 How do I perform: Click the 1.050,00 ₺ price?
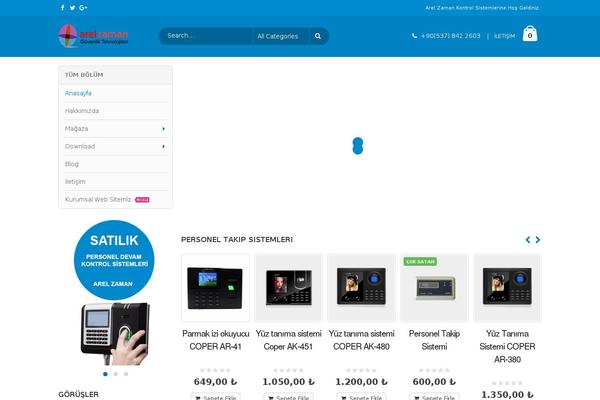point(288,382)
